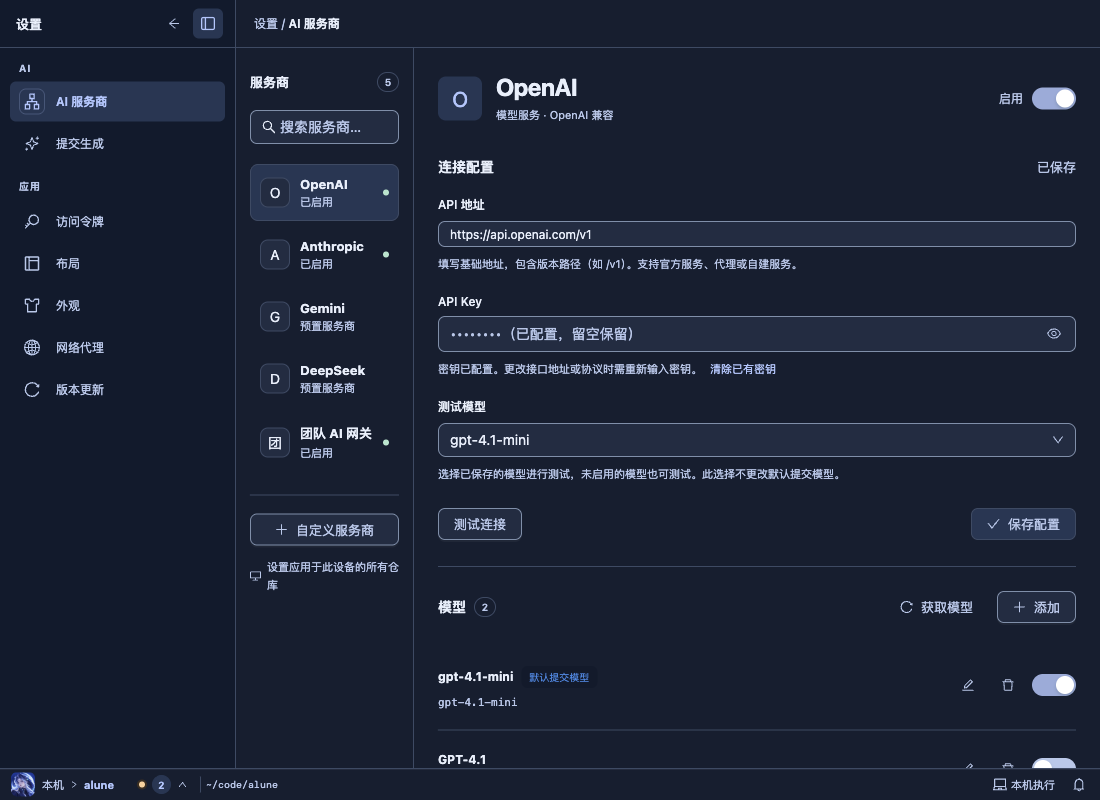Image resolution: width=1100 pixels, height=800 pixels.
Task: Select the Anthropic provider
Action: point(324,255)
